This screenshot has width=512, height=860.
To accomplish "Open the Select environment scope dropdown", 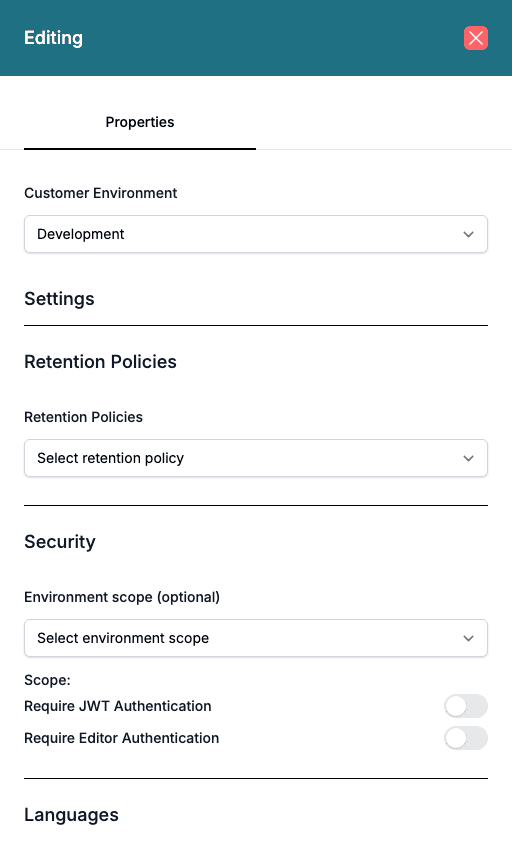I will (256, 638).
